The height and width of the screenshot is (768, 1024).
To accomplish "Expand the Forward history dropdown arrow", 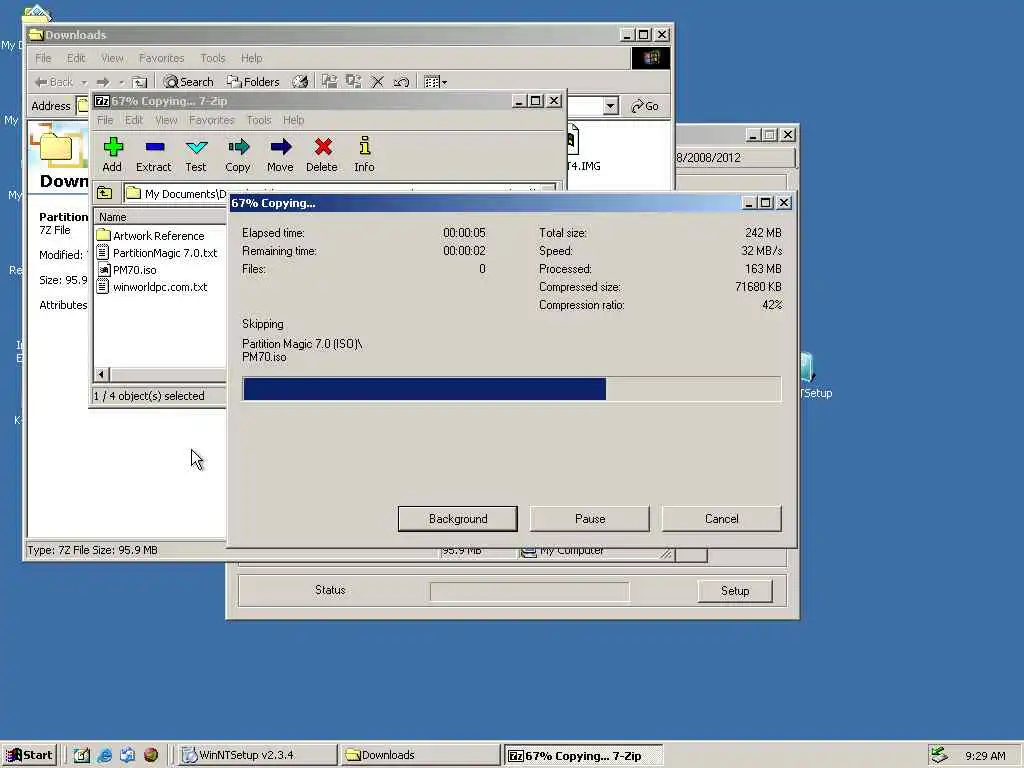I will [121, 82].
